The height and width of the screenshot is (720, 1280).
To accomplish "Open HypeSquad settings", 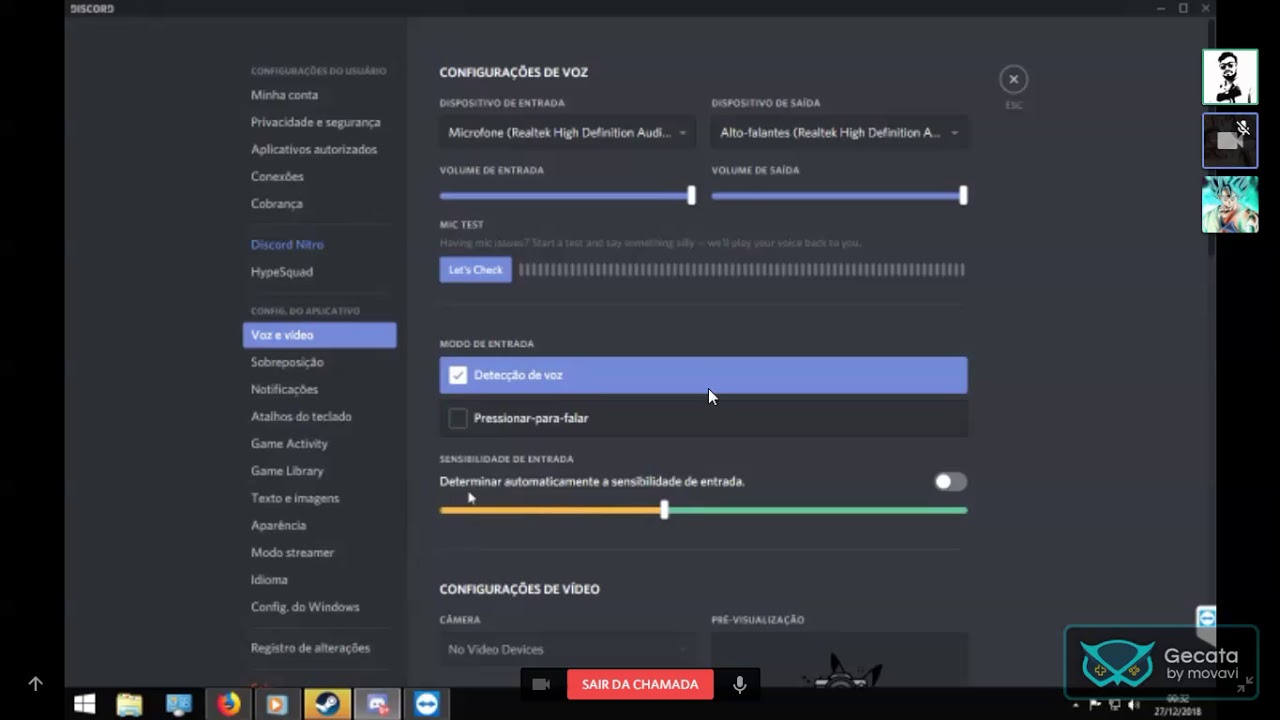I will point(282,271).
